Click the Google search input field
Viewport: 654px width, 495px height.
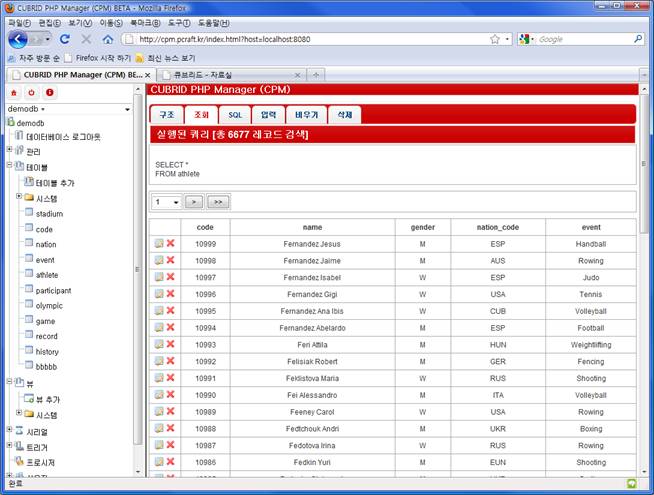pos(584,39)
